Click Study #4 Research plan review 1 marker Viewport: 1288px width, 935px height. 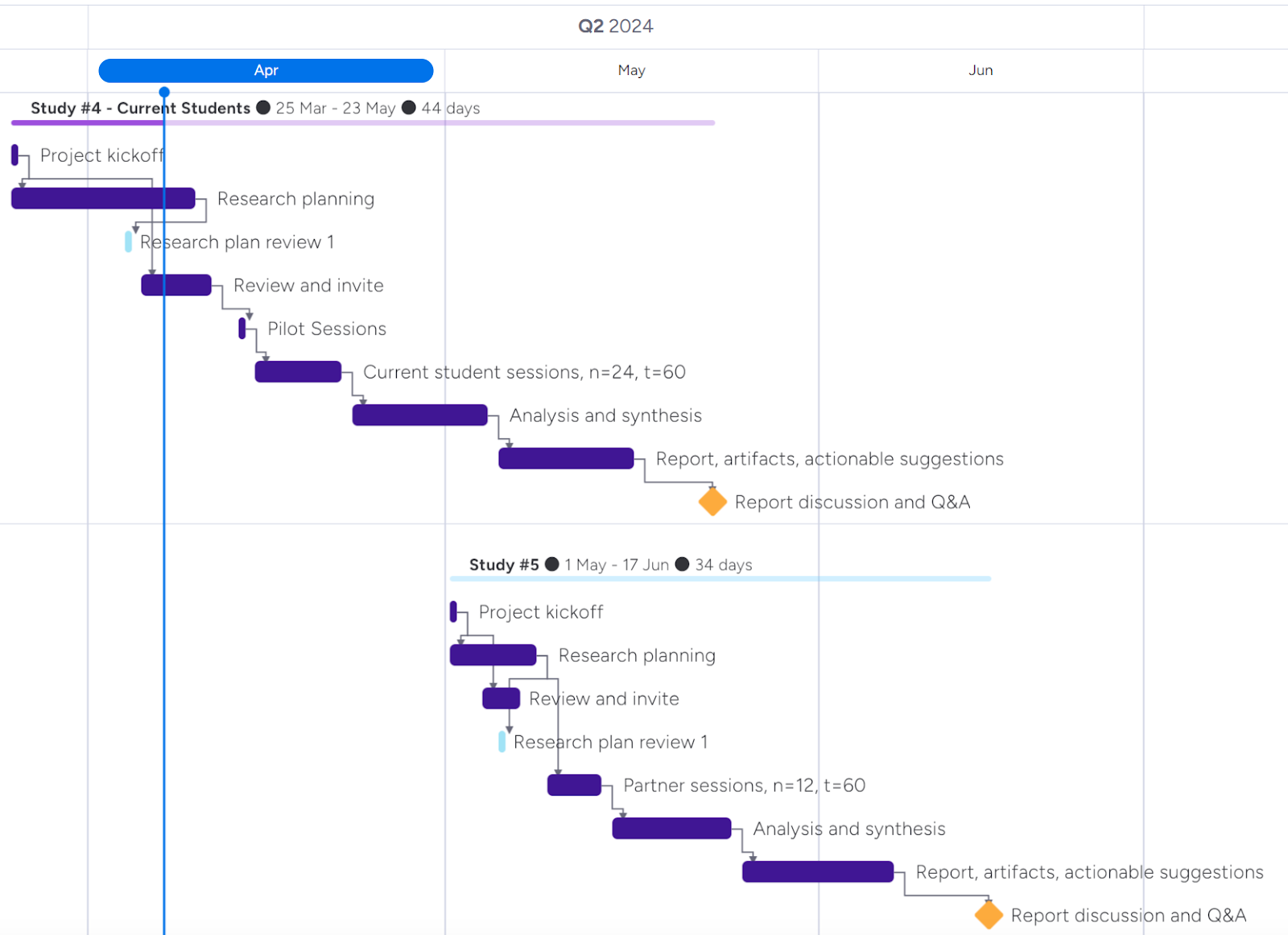(x=128, y=242)
